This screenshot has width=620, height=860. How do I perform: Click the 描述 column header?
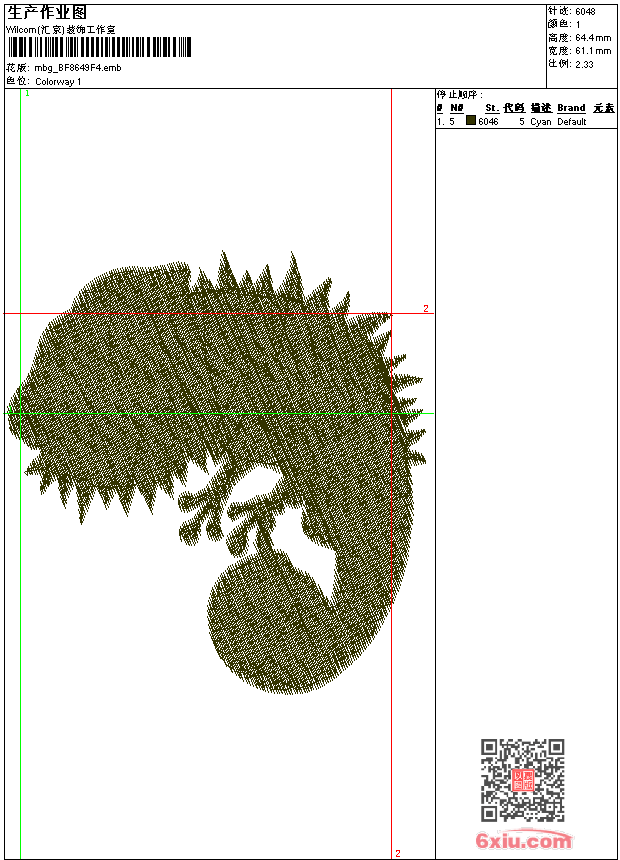click(x=540, y=108)
